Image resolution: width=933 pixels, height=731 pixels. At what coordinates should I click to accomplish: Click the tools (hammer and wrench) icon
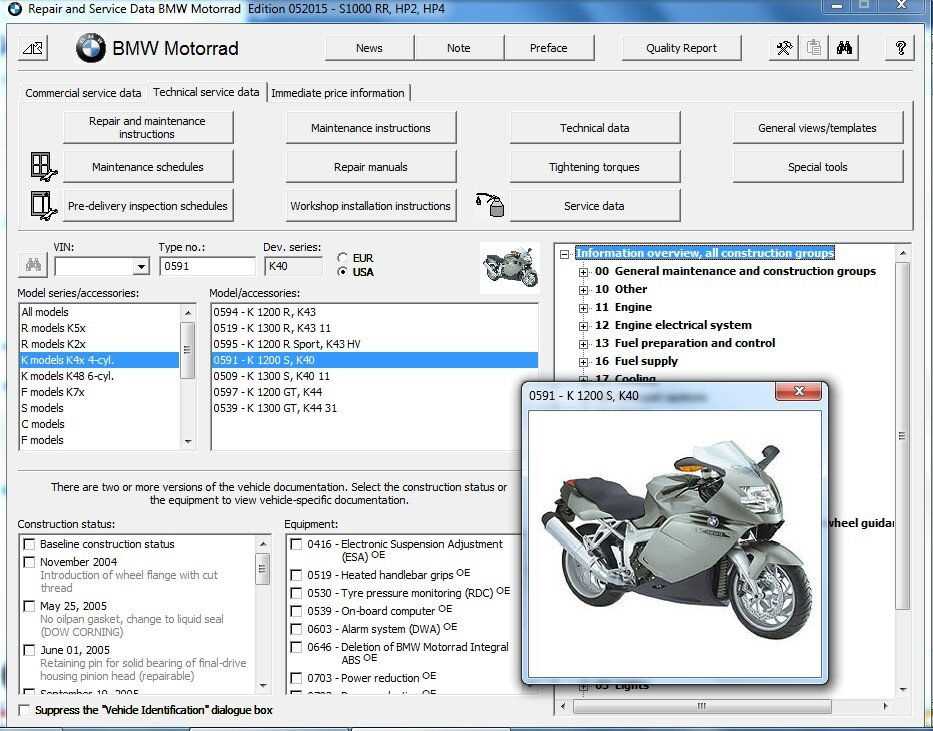784,48
